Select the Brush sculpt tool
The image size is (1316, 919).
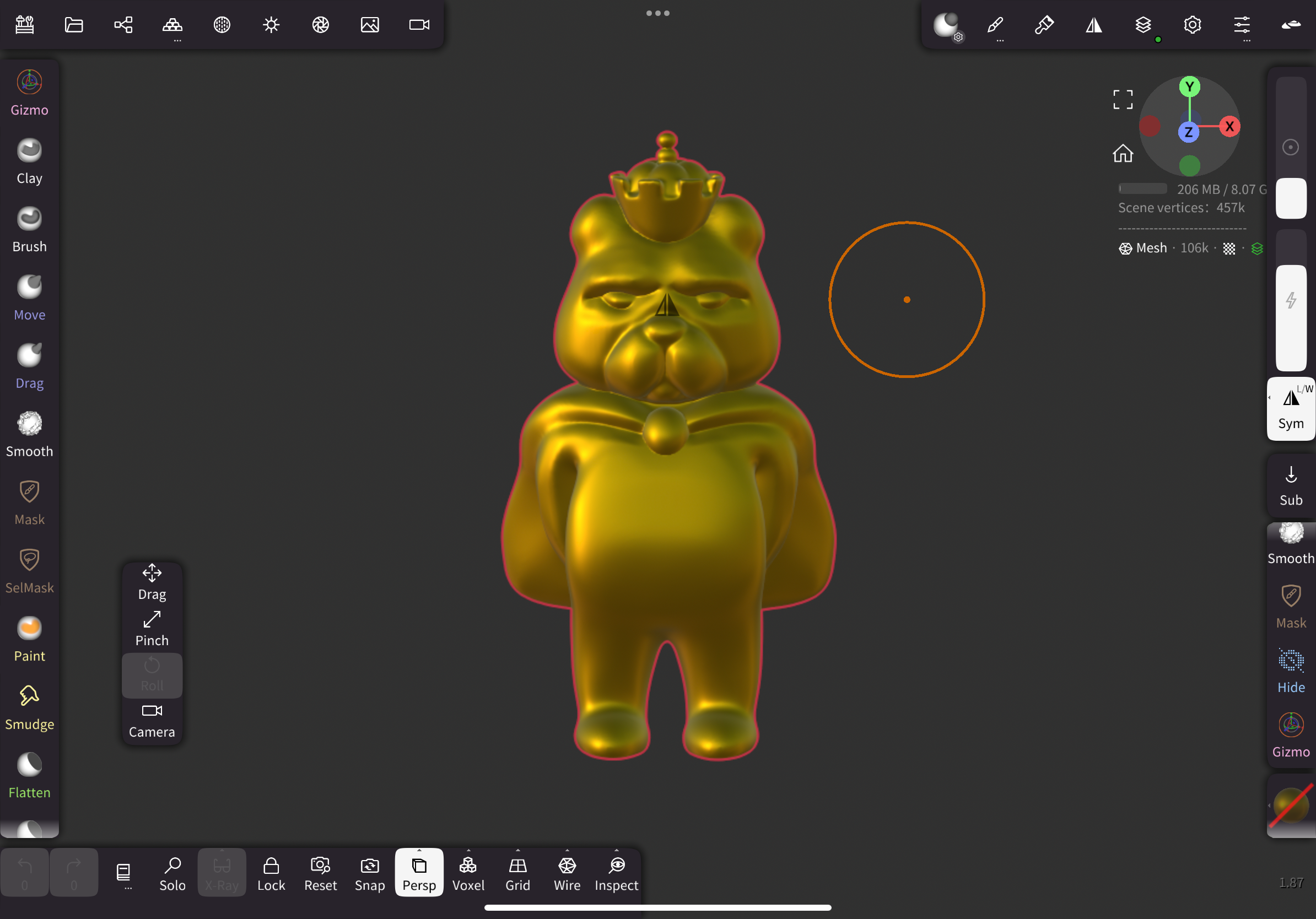point(29,230)
